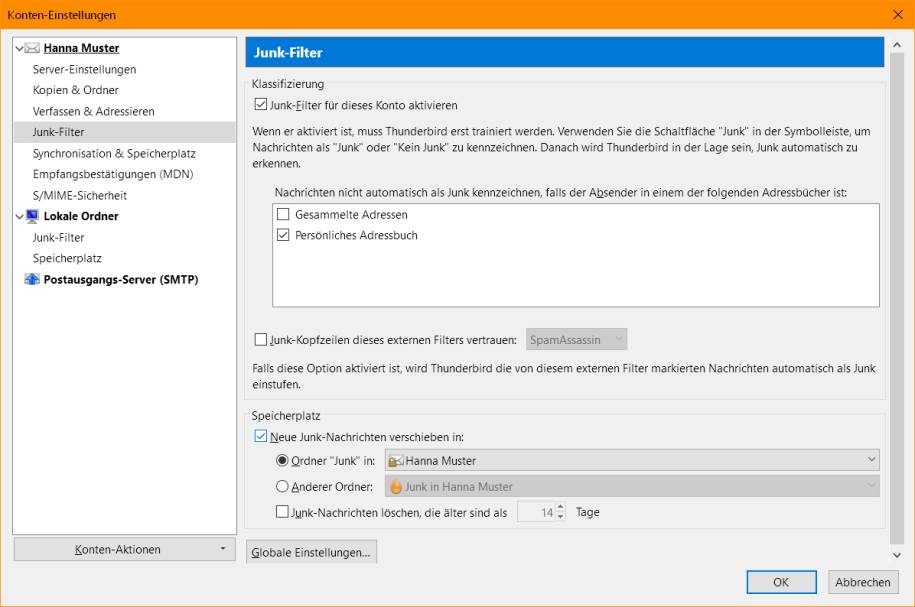Image resolution: width=915 pixels, height=607 pixels.
Task: Confirm settings with the OK button
Action: pyautogui.click(x=781, y=582)
